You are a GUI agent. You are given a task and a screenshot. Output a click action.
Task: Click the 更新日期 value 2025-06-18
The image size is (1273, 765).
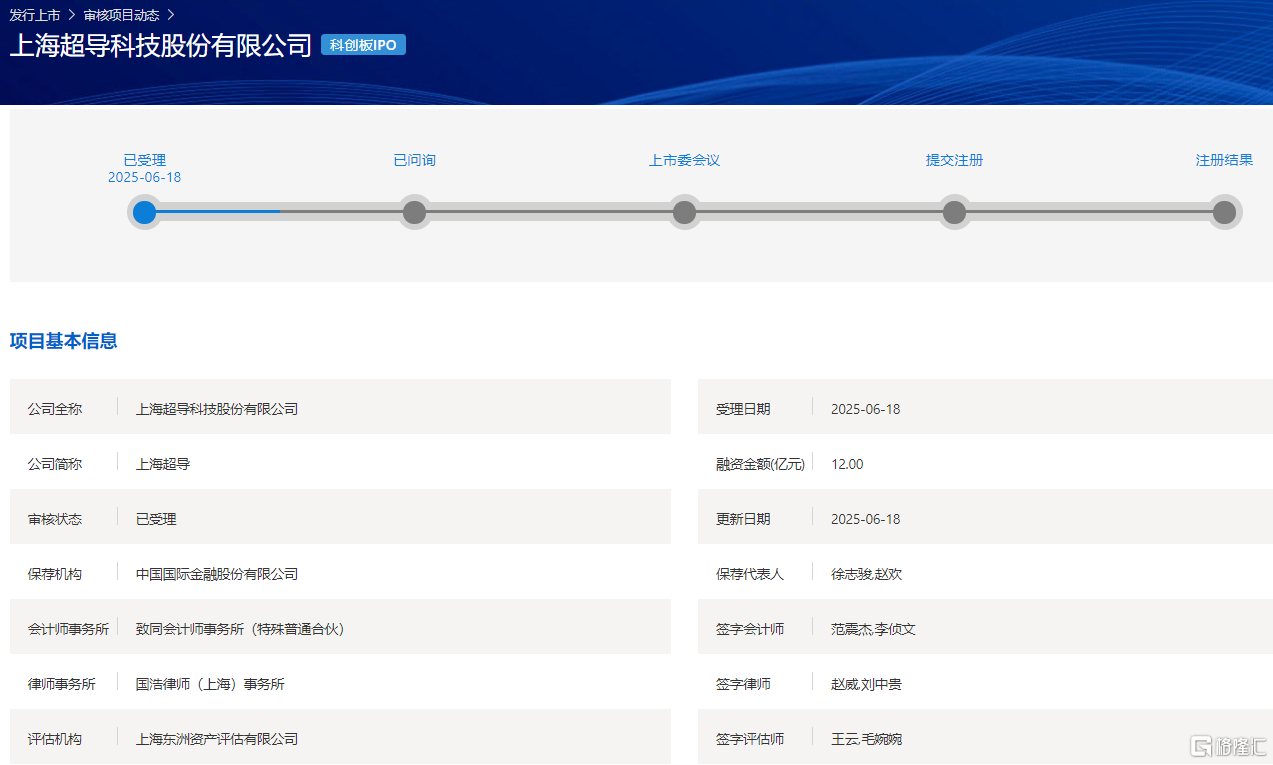coord(866,519)
